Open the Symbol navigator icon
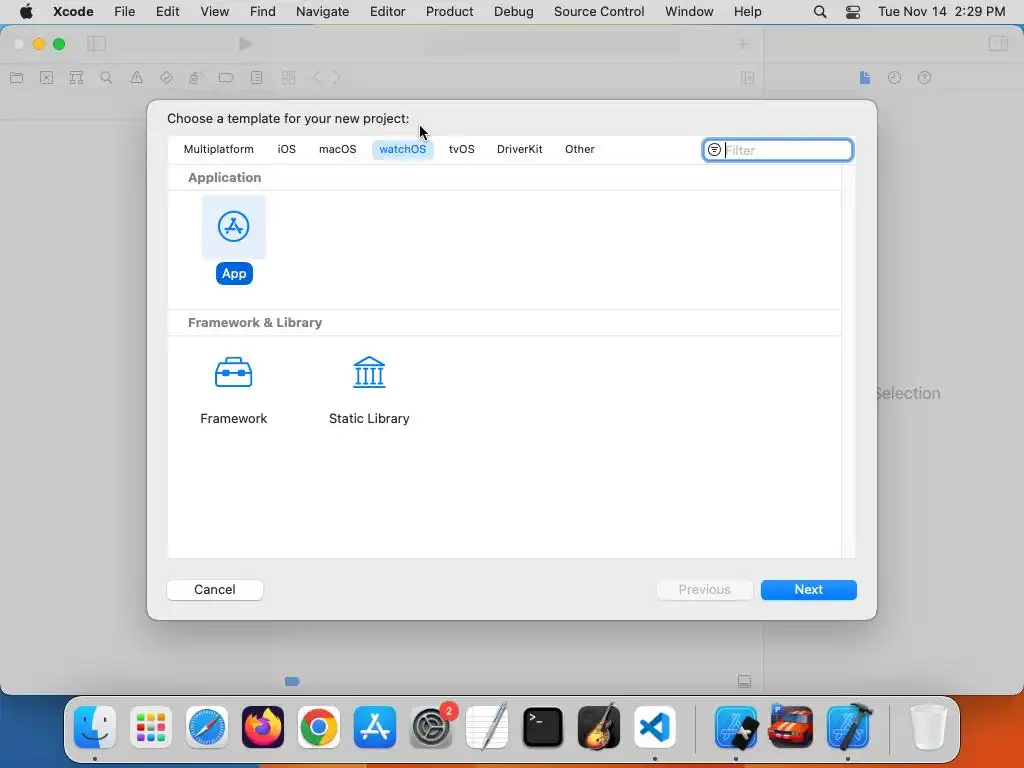The height and width of the screenshot is (768, 1024). click(76, 78)
